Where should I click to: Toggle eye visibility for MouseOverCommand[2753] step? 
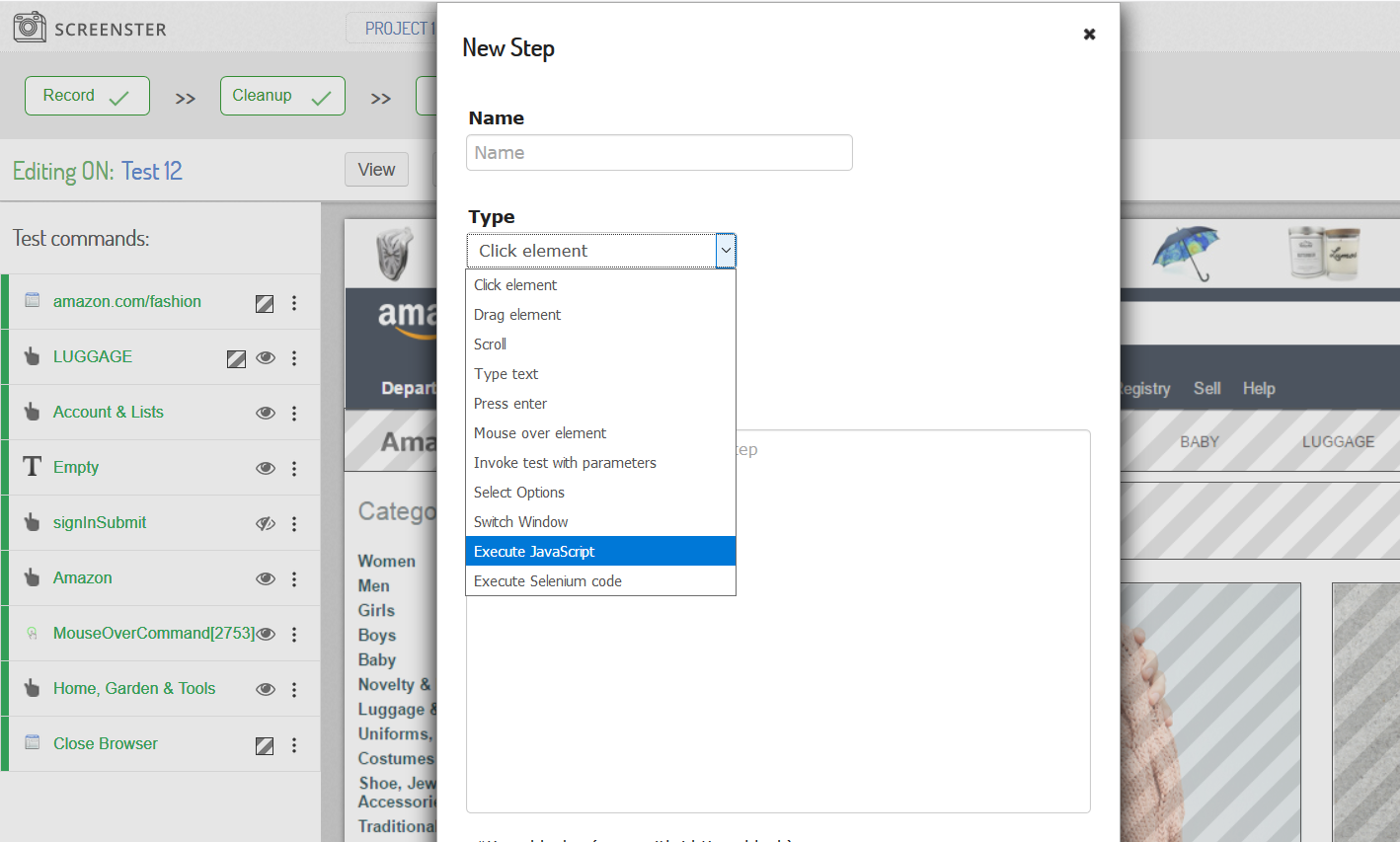[266, 635]
